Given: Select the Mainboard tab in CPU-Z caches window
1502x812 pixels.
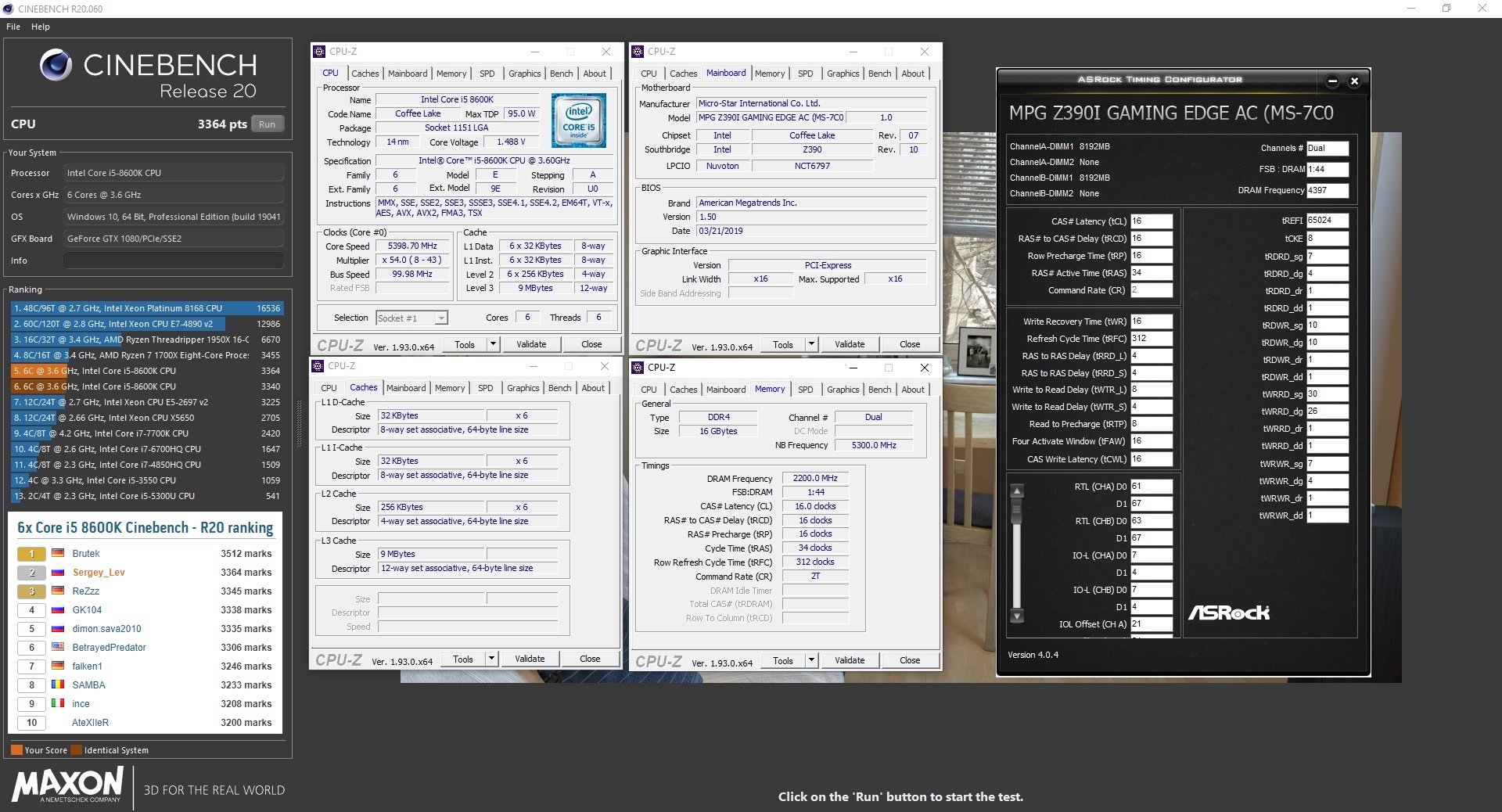Looking at the screenshot, I should 406,388.
